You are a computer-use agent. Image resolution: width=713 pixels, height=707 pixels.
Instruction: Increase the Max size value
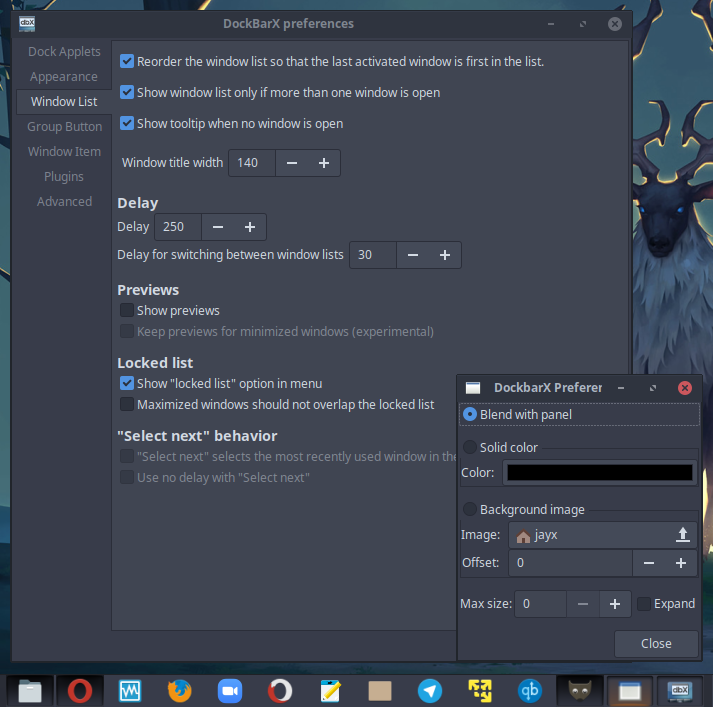(x=615, y=604)
